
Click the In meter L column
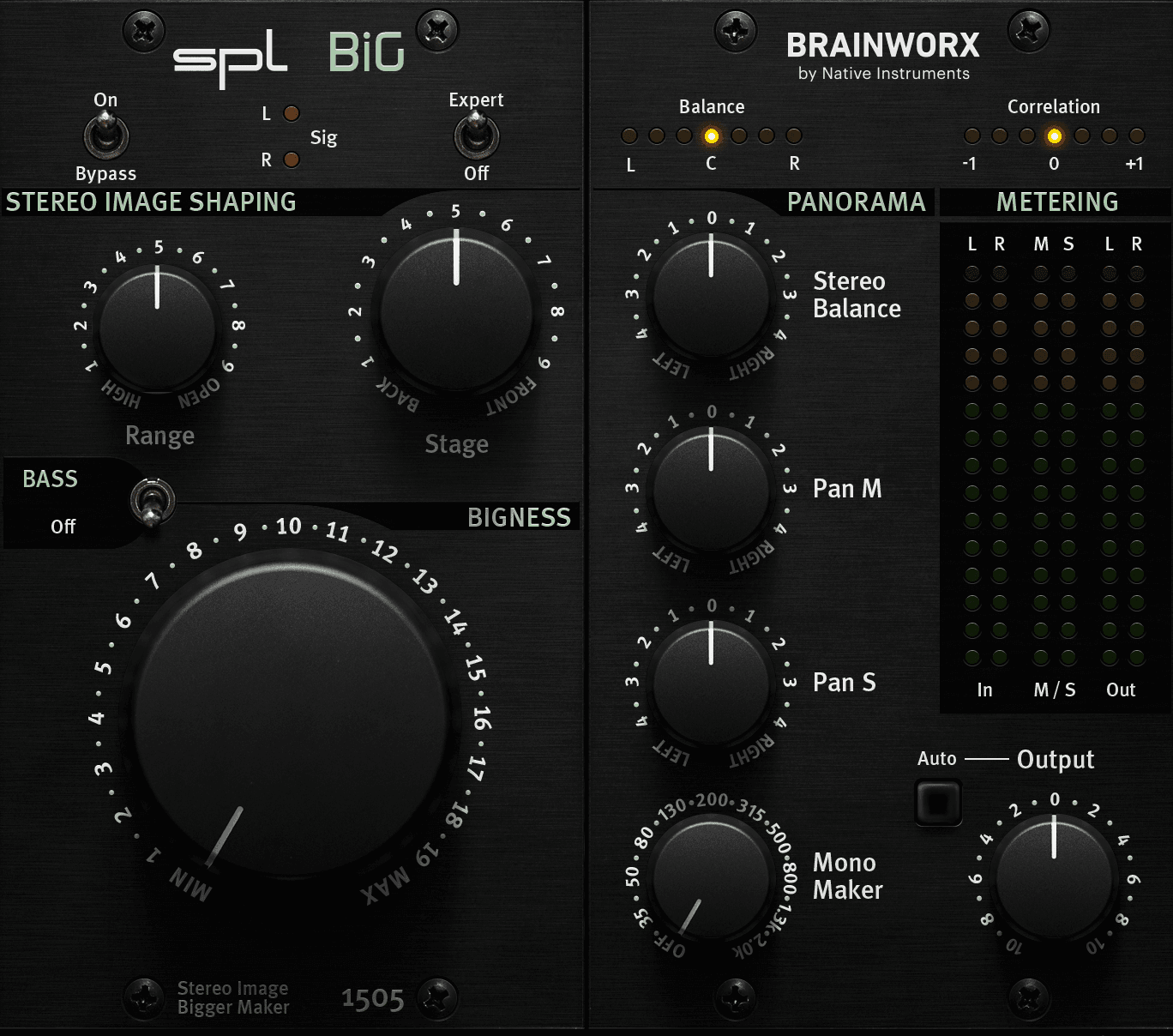pos(972,466)
